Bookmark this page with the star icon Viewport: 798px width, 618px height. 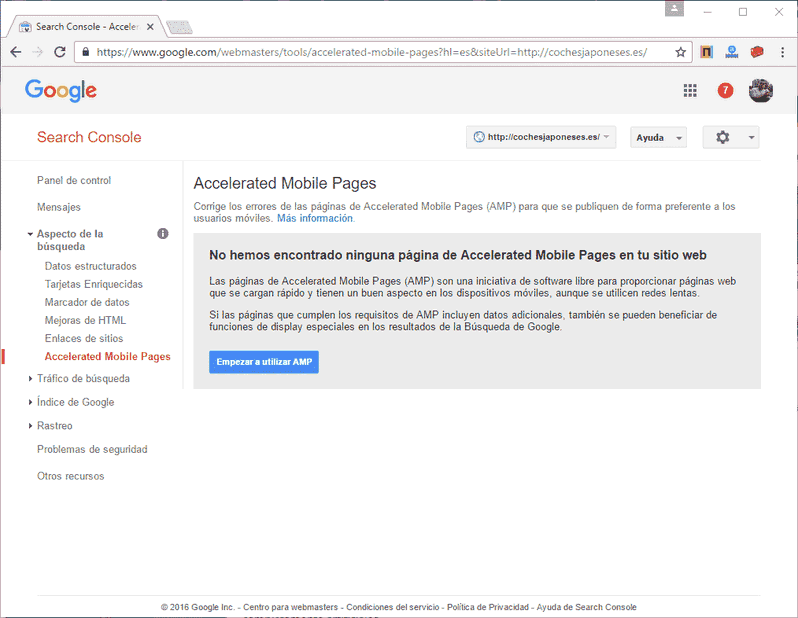tap(680, 52)
